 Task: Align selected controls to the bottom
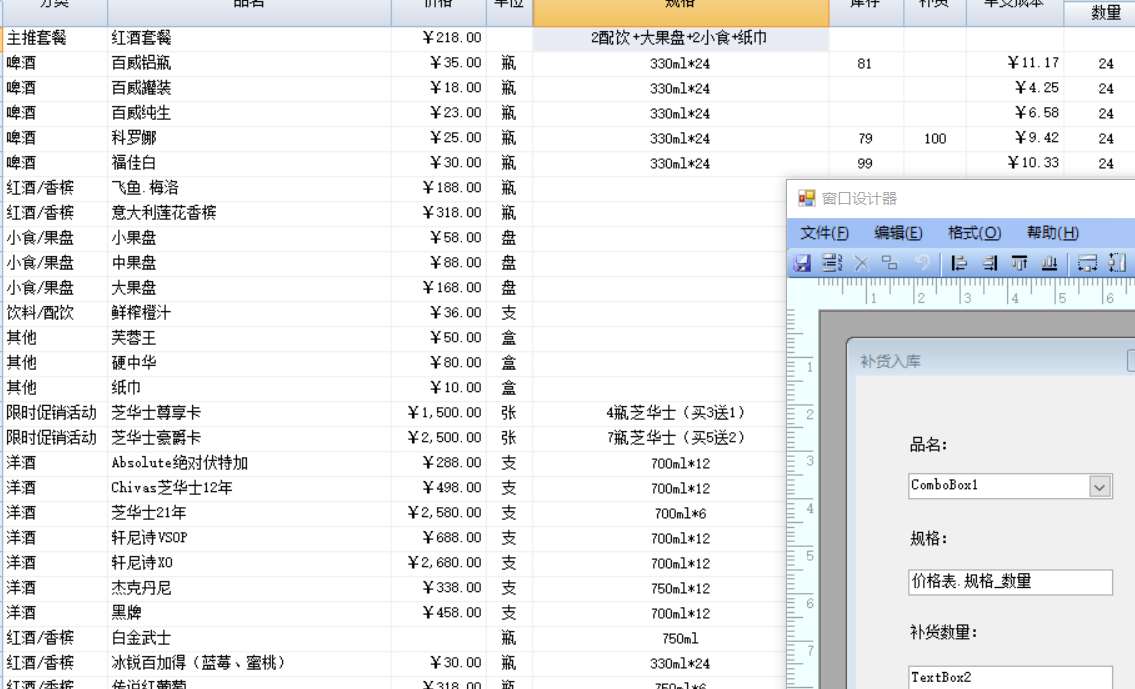coord(1049,263)
